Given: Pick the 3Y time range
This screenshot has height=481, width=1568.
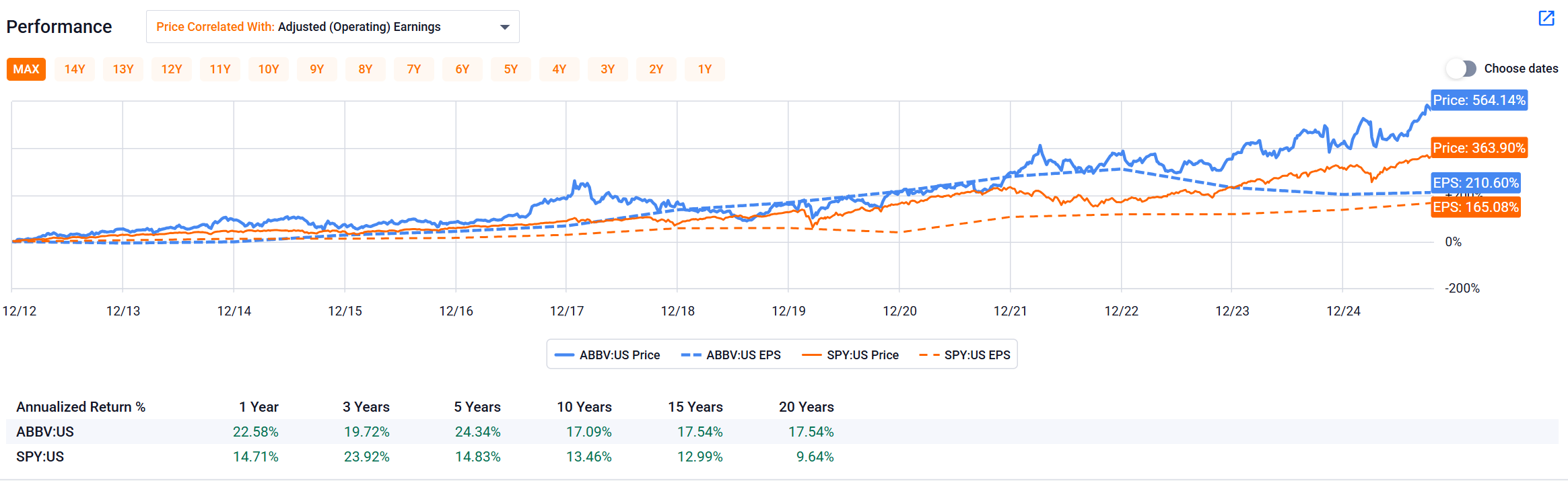Looking at the screenshot, I should [x=608, y=69].
